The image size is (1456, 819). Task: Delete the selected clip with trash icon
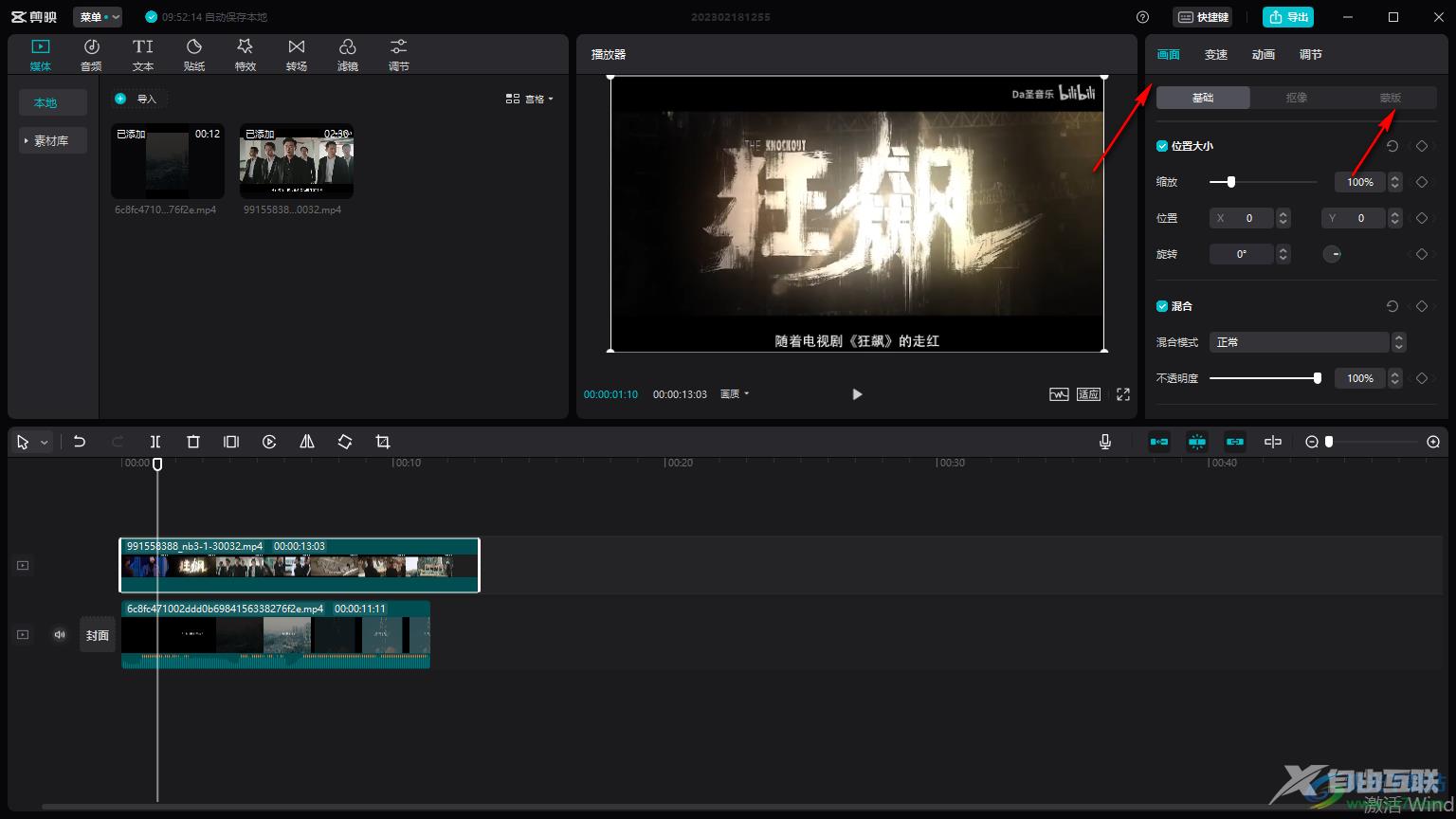click(193, 442)
